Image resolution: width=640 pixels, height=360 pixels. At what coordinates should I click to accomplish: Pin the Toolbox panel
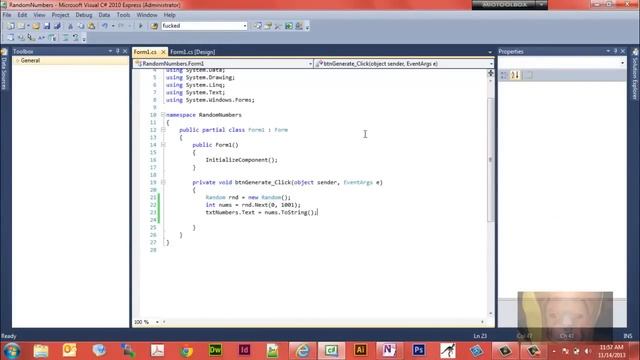tap(118, 51)
